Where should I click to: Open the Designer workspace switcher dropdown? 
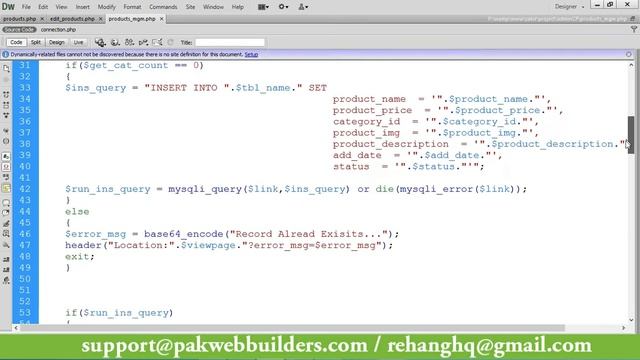[x=569, y=7]
